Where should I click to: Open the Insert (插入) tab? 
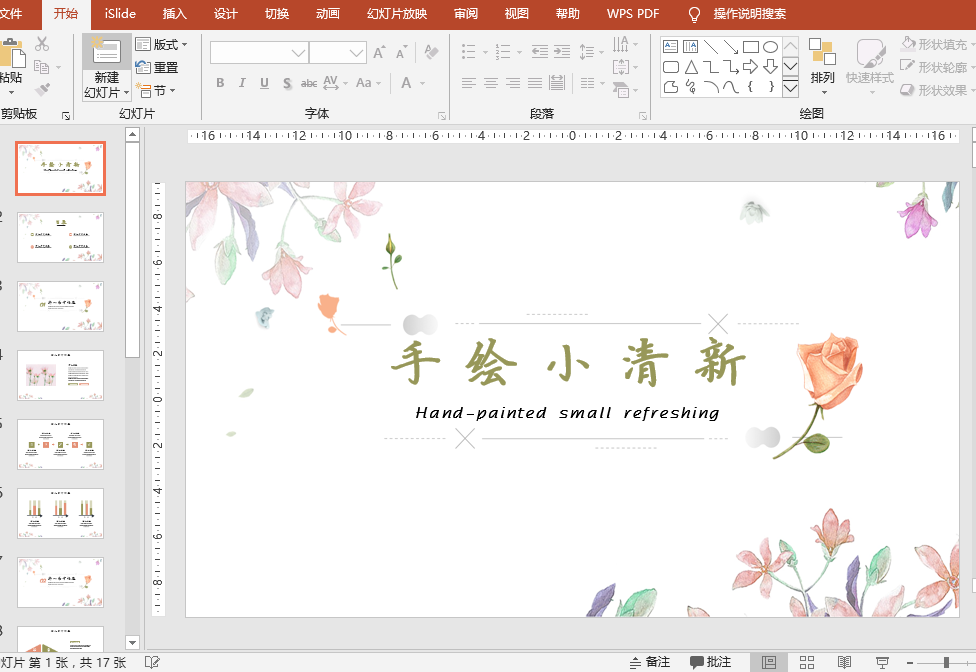pyautogui.click(x=174, y=14)
